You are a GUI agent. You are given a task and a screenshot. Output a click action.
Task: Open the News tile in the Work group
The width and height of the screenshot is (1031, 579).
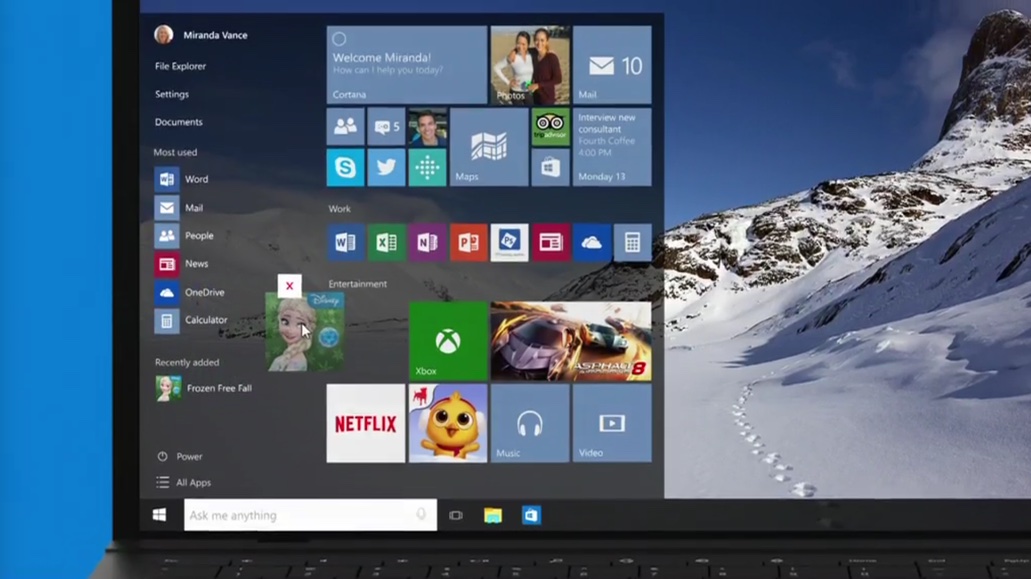pyautogui.click(x=550, y=243)
